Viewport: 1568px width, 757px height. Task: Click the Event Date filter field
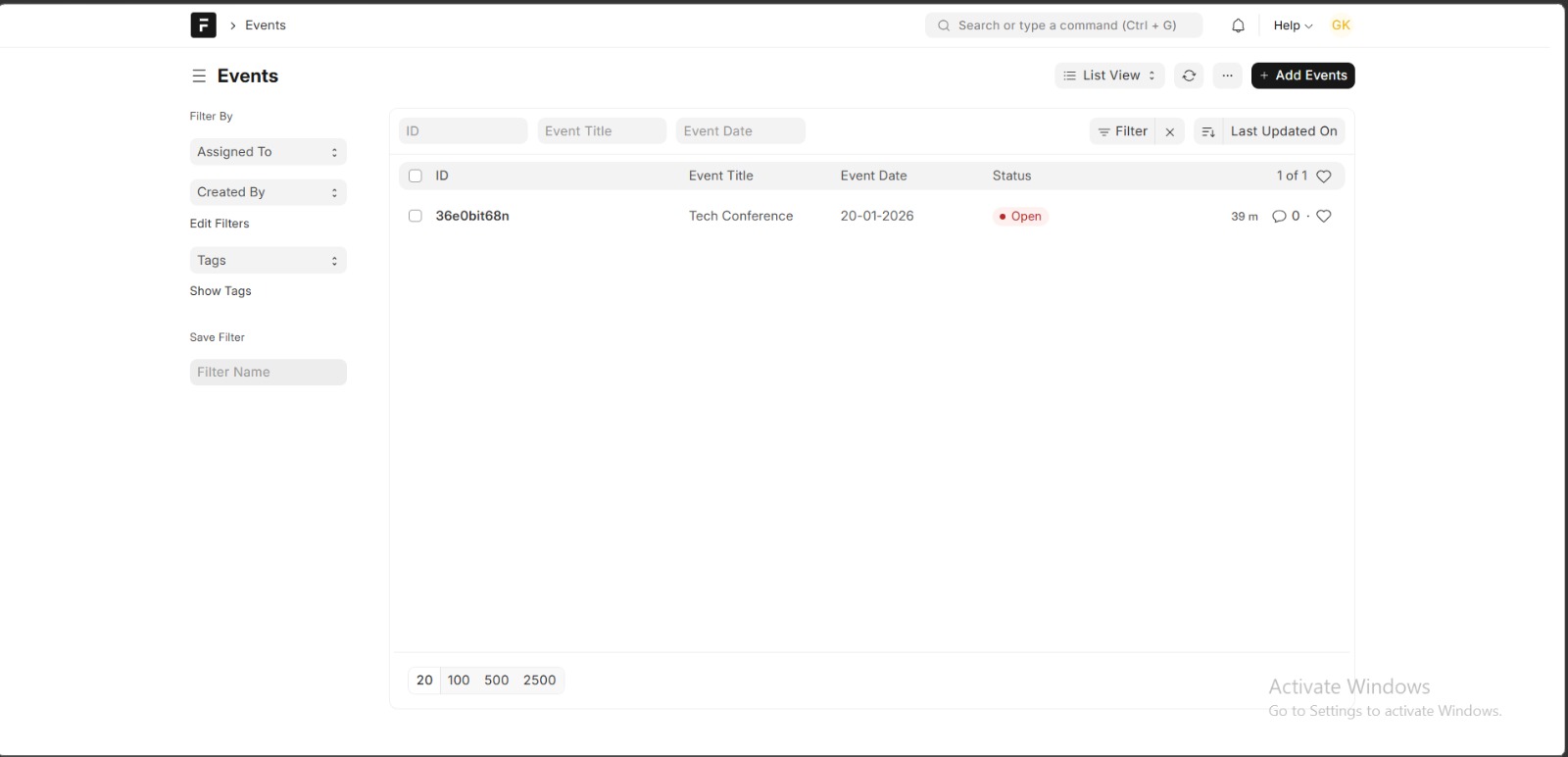[x=741, y=131]
